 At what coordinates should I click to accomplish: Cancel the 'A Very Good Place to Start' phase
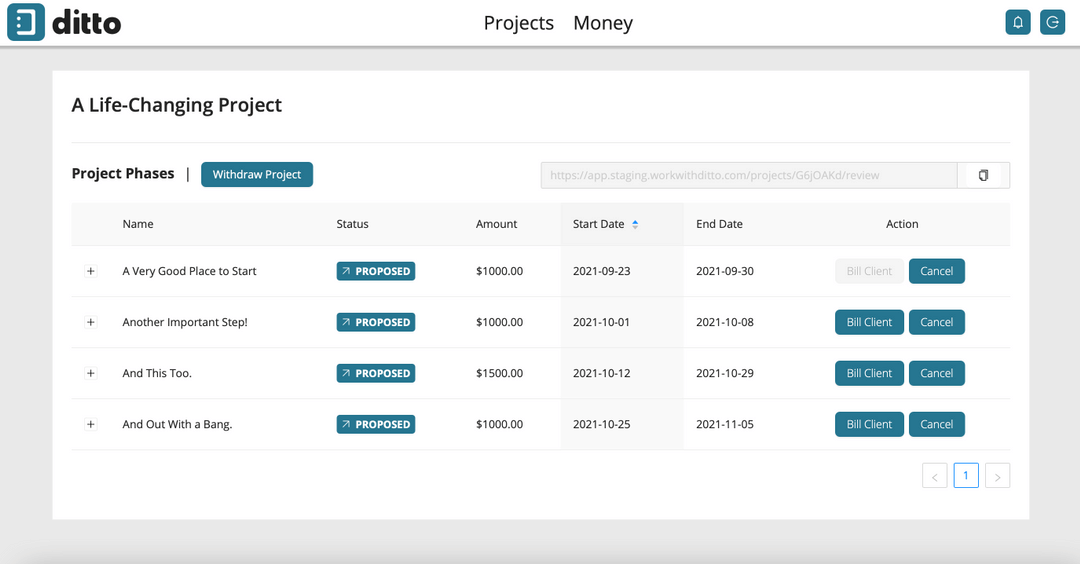(x=937, y=271)
